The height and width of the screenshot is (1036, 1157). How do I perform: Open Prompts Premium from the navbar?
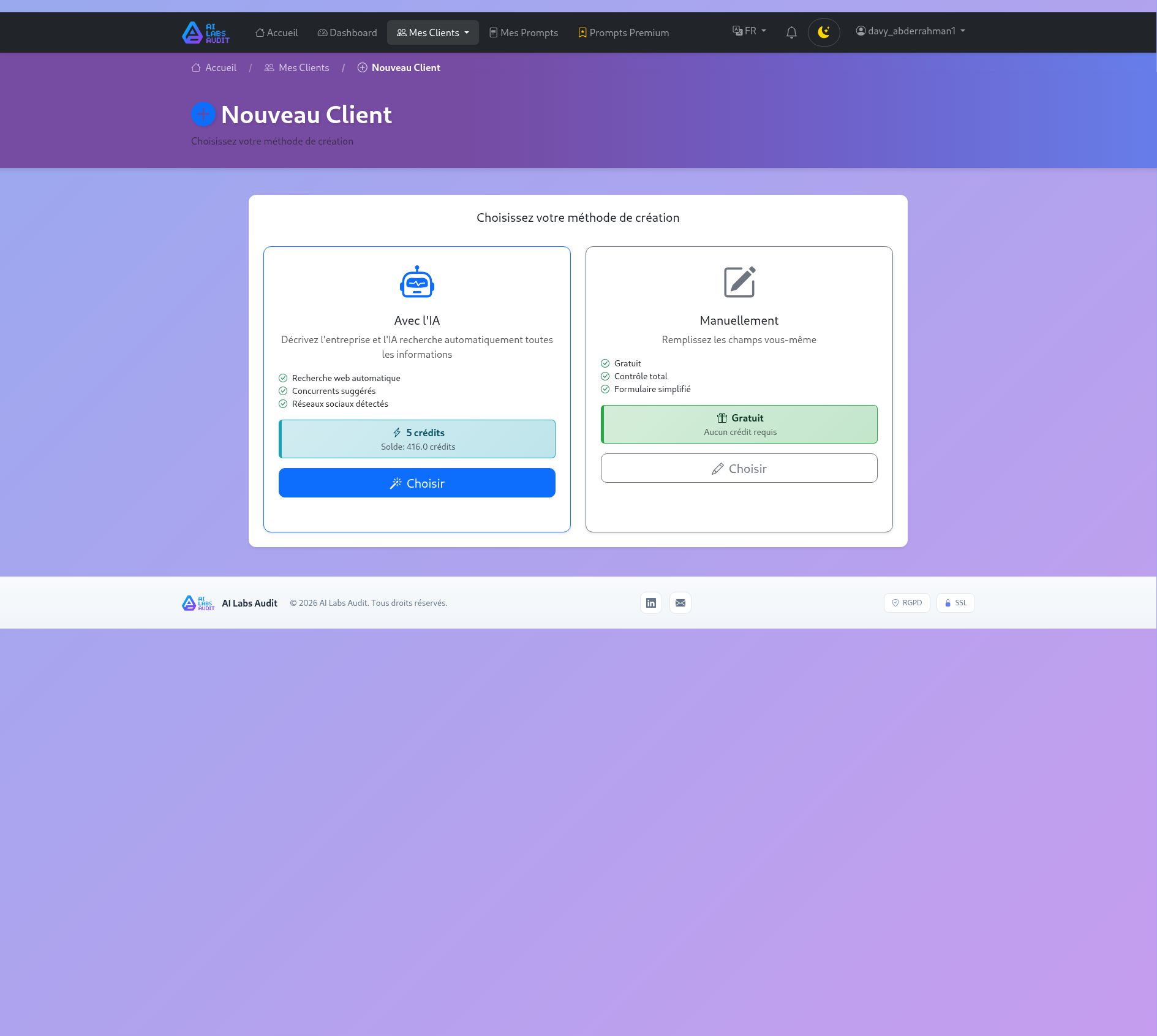click(x=623, y=32)
